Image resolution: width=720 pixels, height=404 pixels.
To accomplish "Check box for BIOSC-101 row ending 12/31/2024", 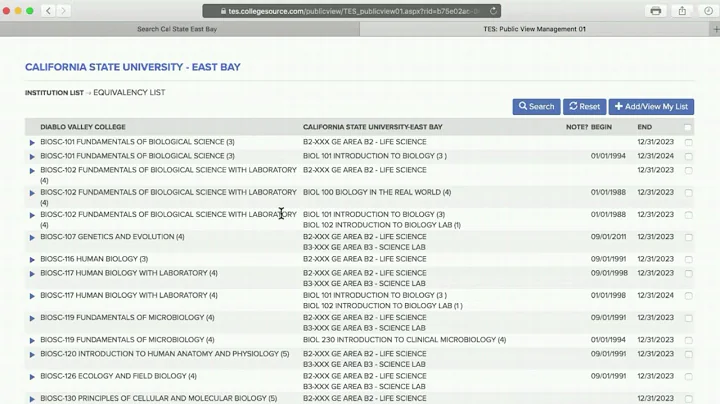I will pyautogui.click(x=688, y=156).
